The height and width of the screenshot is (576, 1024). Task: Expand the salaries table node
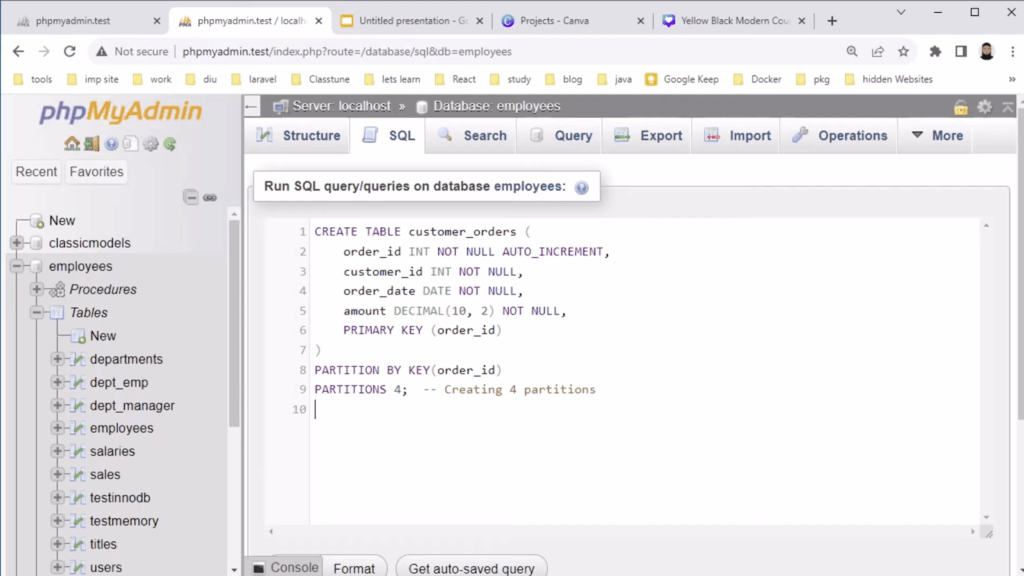57,451
